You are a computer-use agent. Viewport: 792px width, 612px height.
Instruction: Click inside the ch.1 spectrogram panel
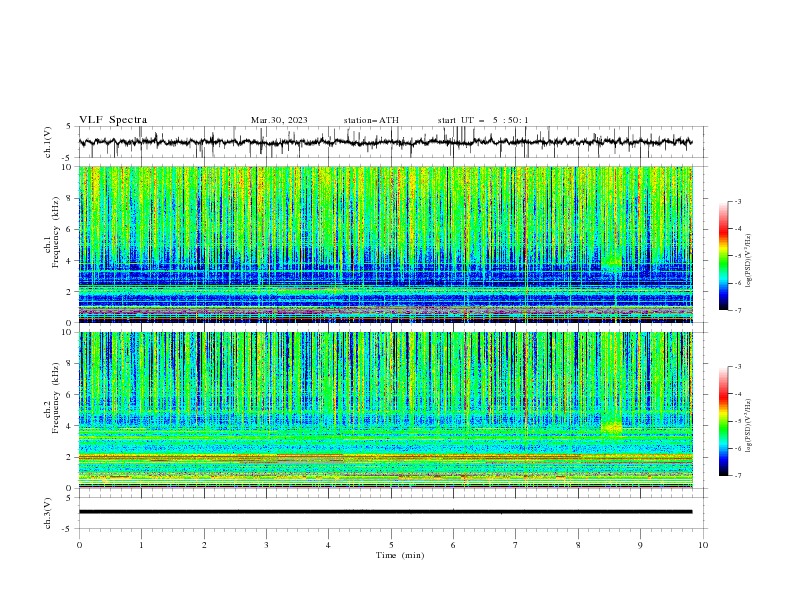[385, 244]
